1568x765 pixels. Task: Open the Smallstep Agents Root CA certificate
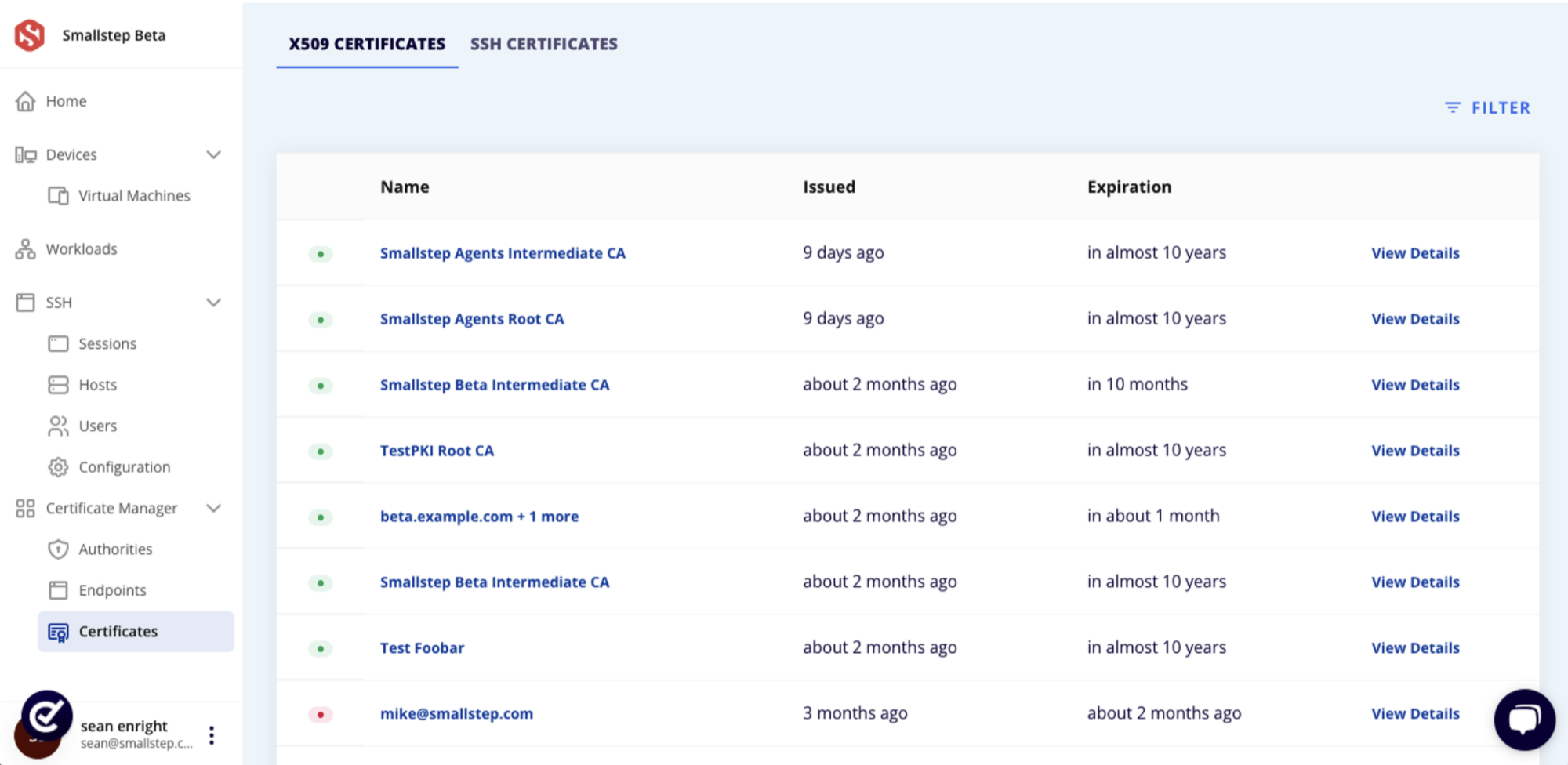pyautogui.click(x=472, y=319)
